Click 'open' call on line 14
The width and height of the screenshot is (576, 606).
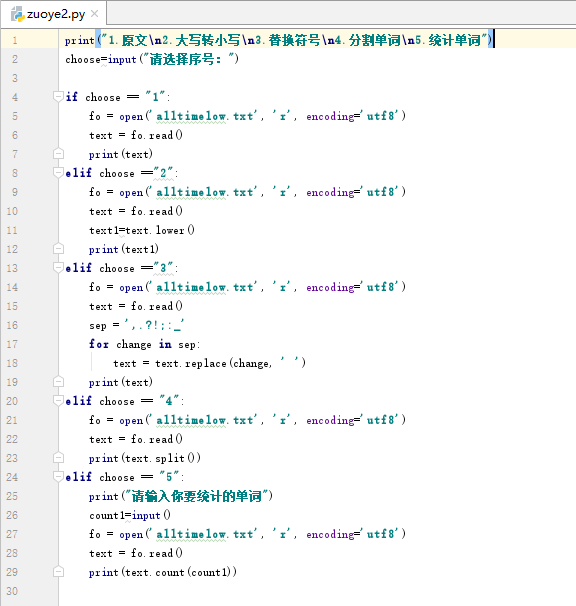131,287
